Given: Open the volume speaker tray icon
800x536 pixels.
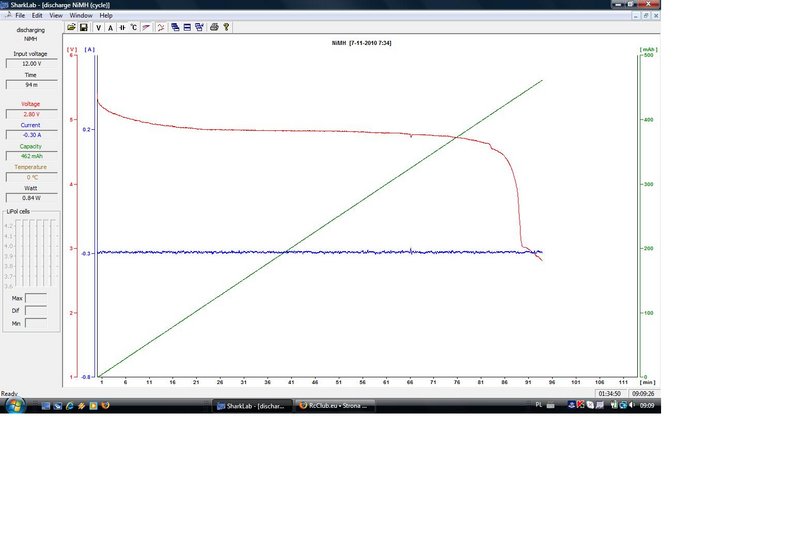Looking at the screenshot, I should click(632, 405).
